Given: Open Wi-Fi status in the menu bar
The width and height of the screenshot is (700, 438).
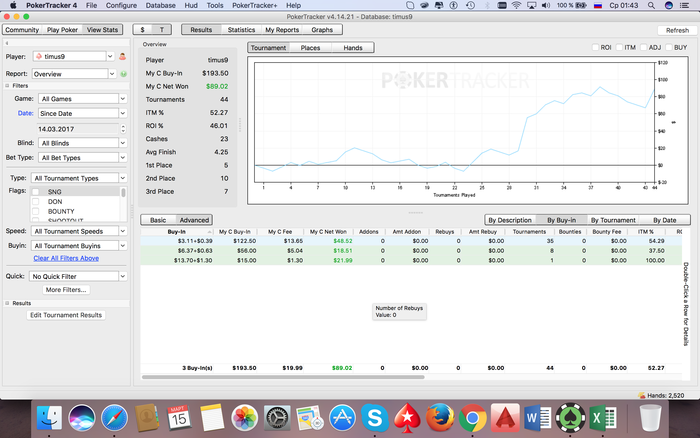Looking at the screenshot, I should [x=517, y=5].
